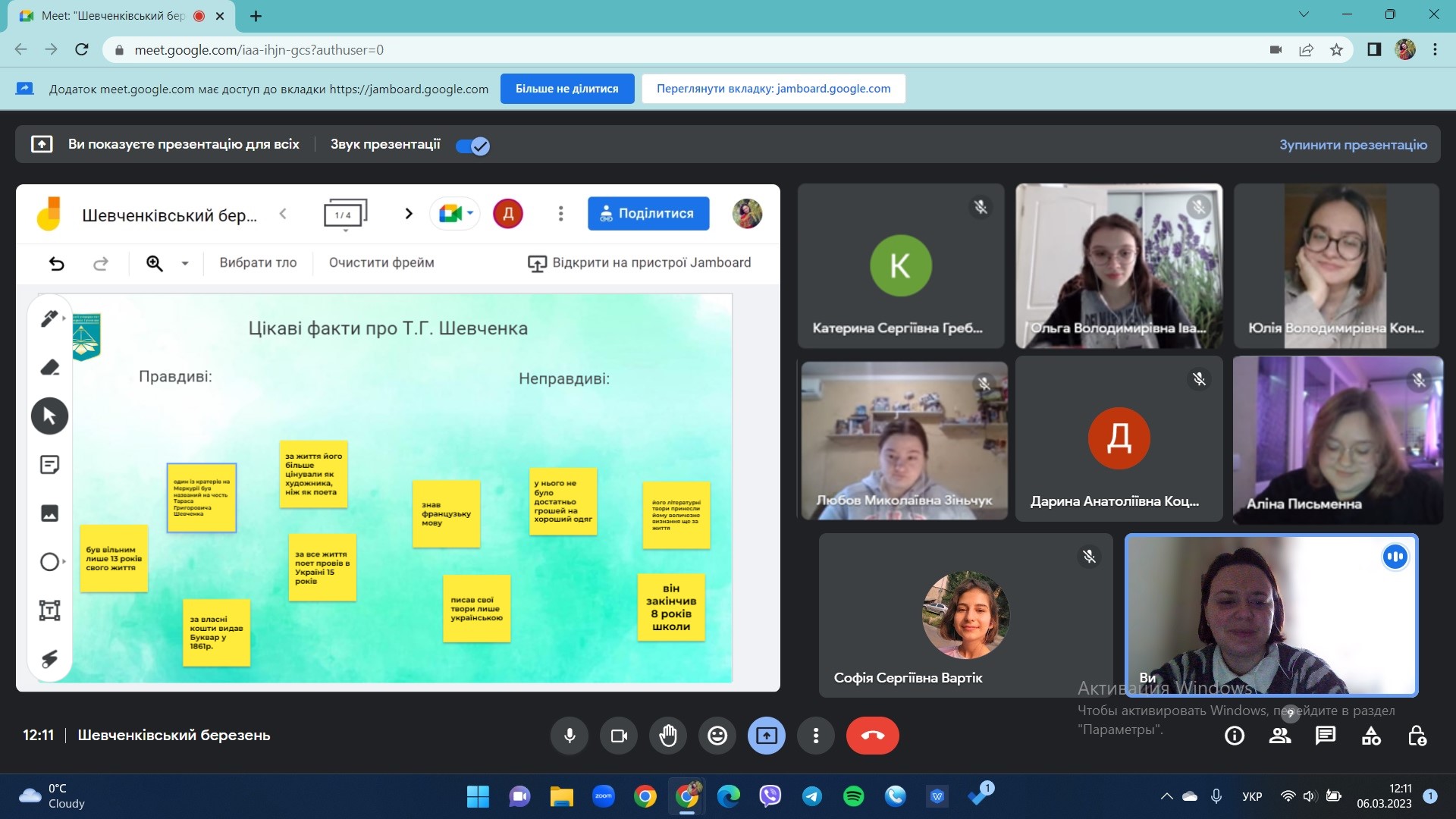Mute the microphone in Meet
1456x819 pixels.
570,736
